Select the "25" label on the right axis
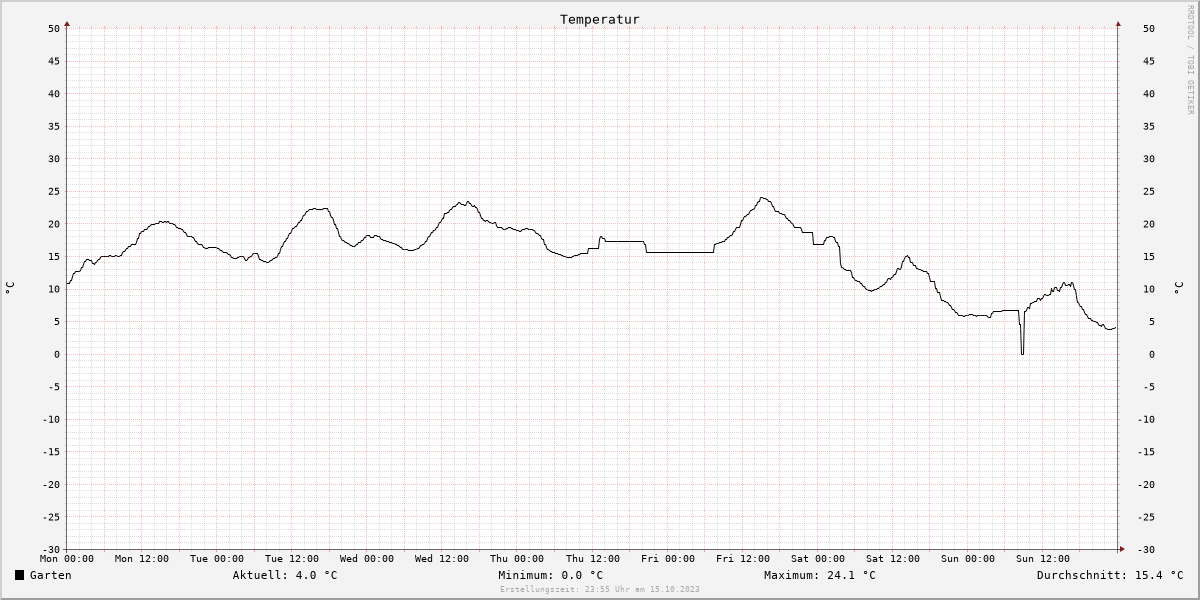The height and width of the screenshot is (600, 1200). [1149, 191]
